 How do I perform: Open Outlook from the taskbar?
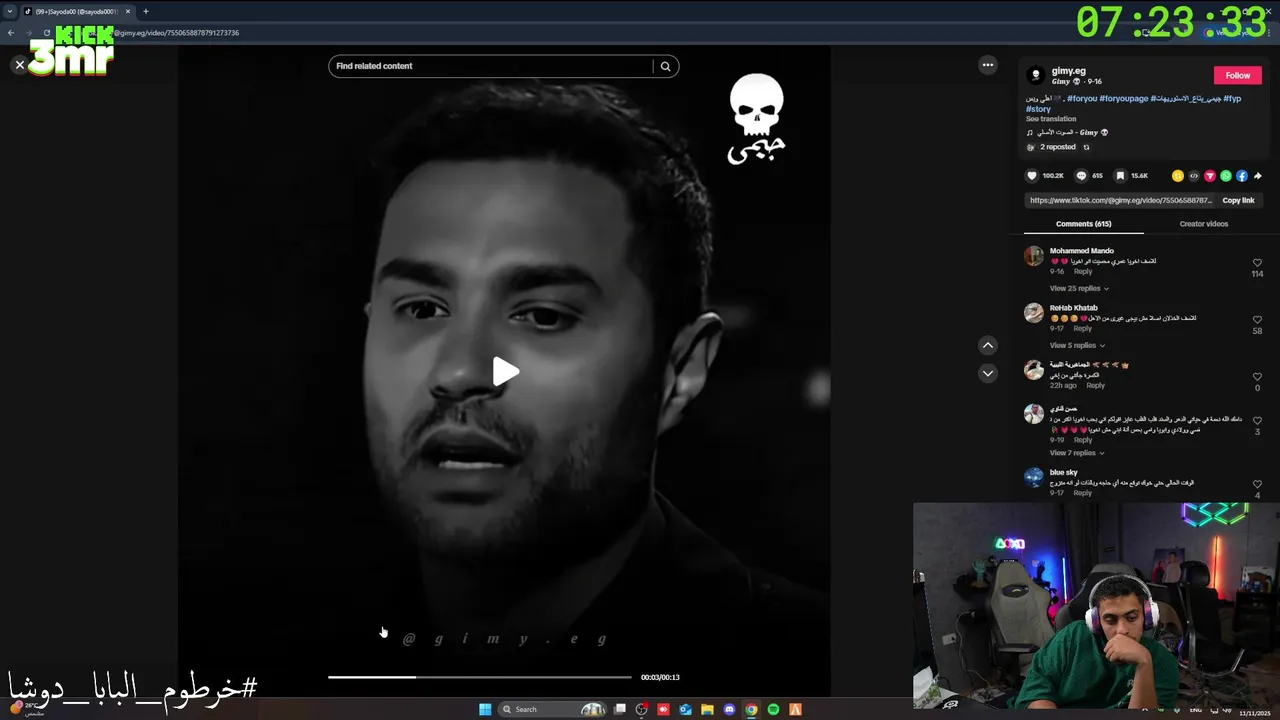pos(685,709)
